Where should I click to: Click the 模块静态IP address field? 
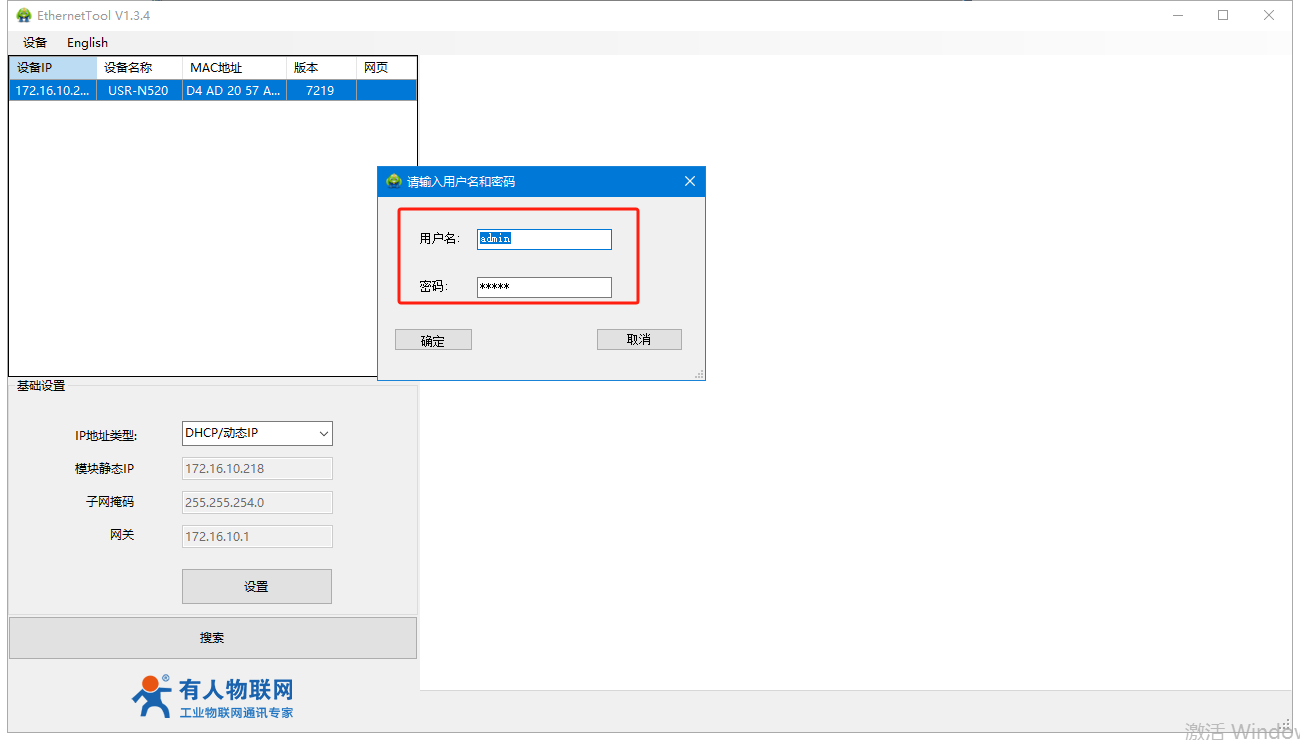pos(257,469)
